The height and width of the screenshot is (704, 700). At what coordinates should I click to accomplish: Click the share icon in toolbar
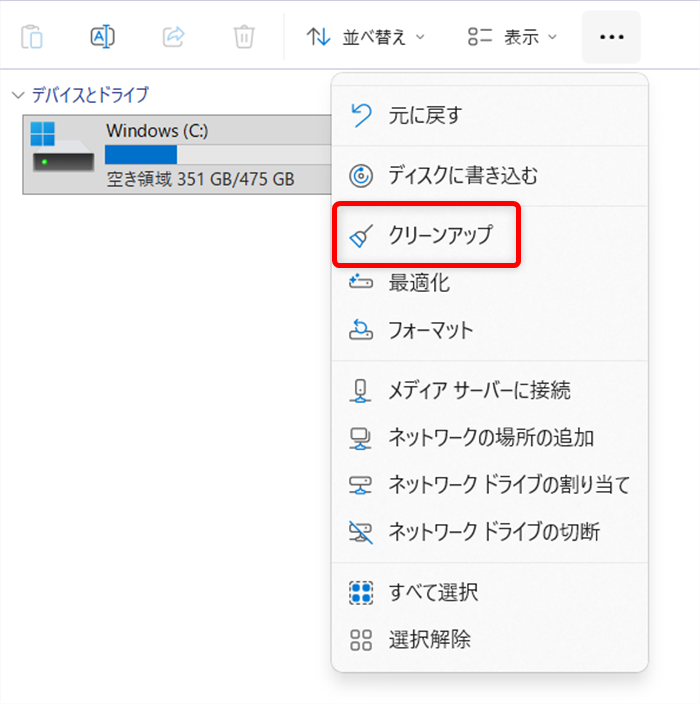tap(173, 37)
